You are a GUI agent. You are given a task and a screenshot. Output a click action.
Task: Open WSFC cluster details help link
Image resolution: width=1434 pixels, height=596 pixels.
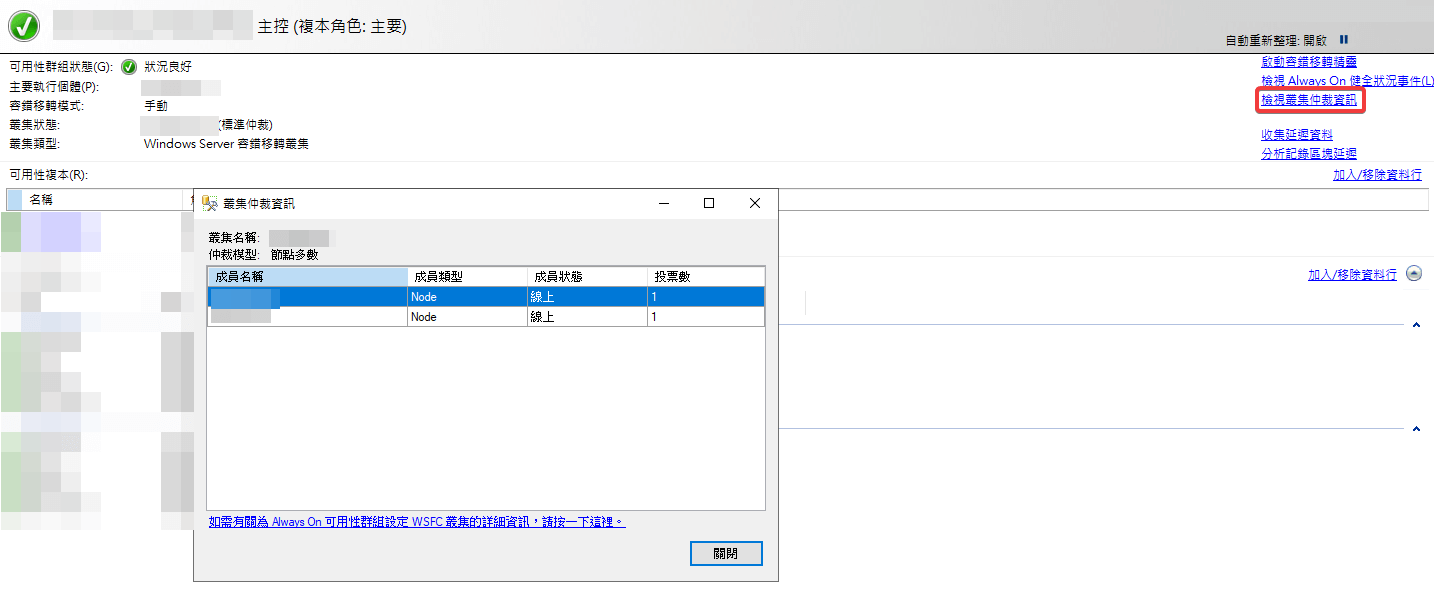416,522
